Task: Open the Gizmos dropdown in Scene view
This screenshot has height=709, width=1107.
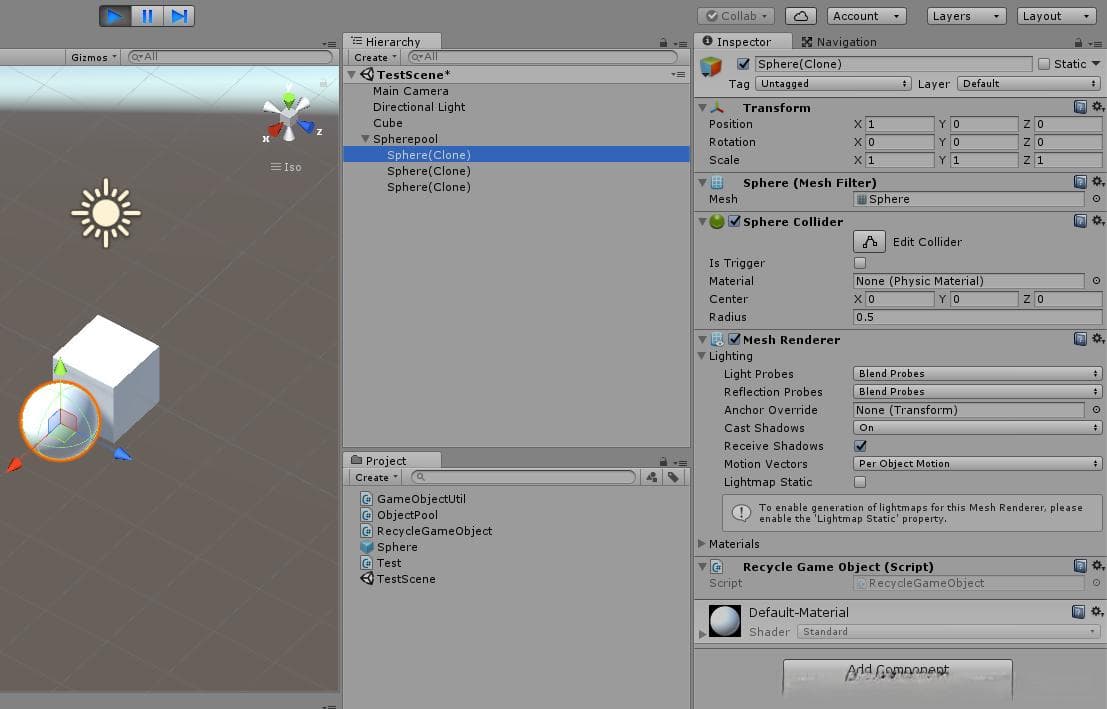Action: pyautogui.click(x=93, y=57)
